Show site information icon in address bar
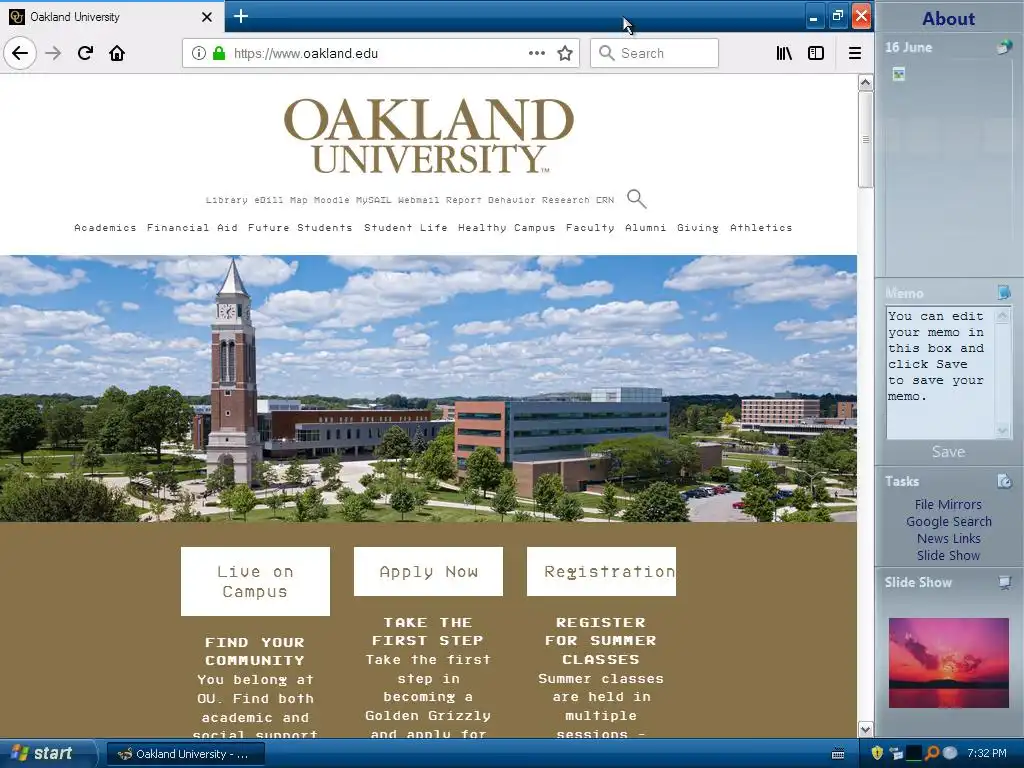This screenshot has height=768, width=1024. click(x=199, y=53)
